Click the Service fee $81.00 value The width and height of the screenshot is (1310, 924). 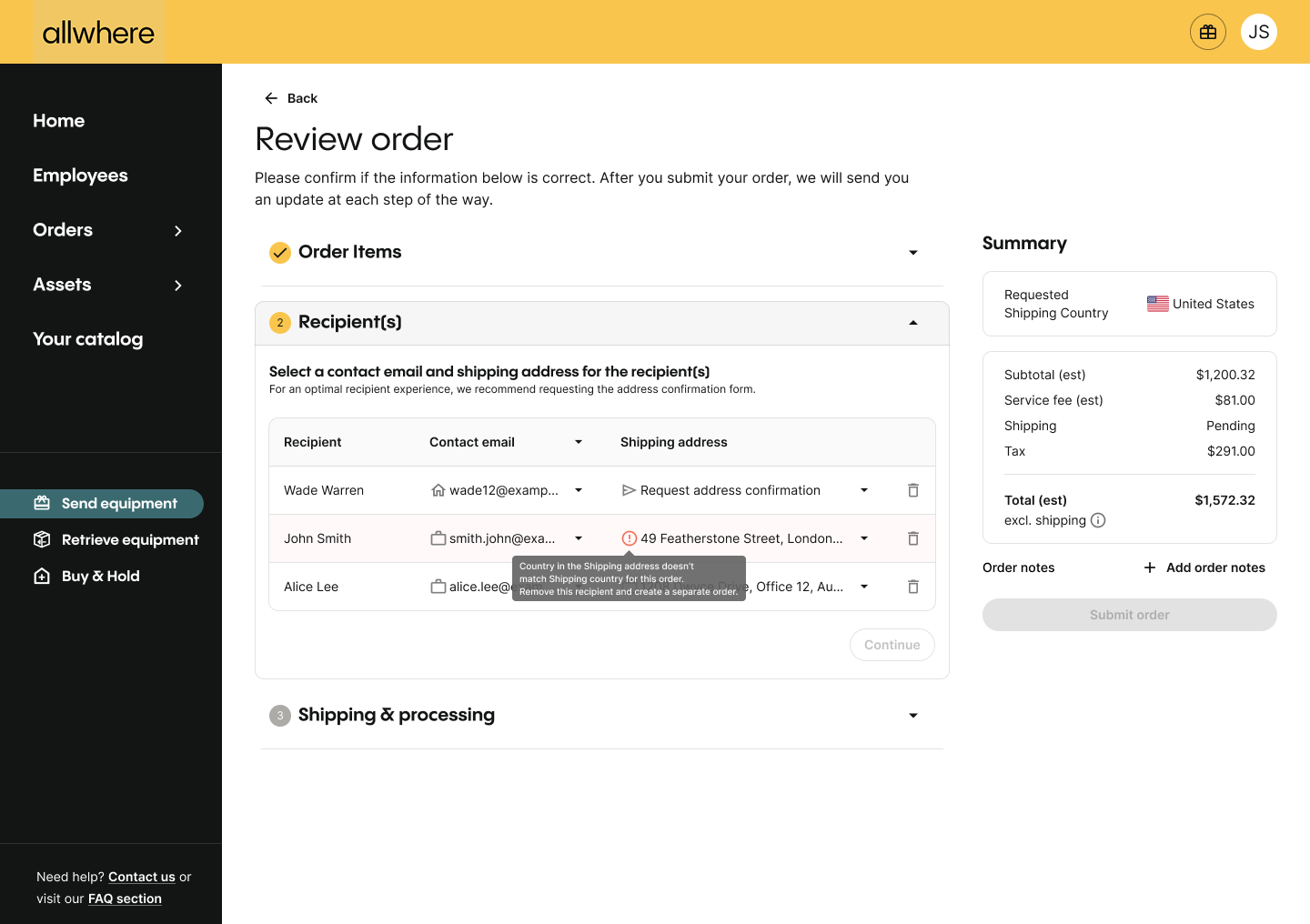pyautogui.click(x=1234, y=400)
